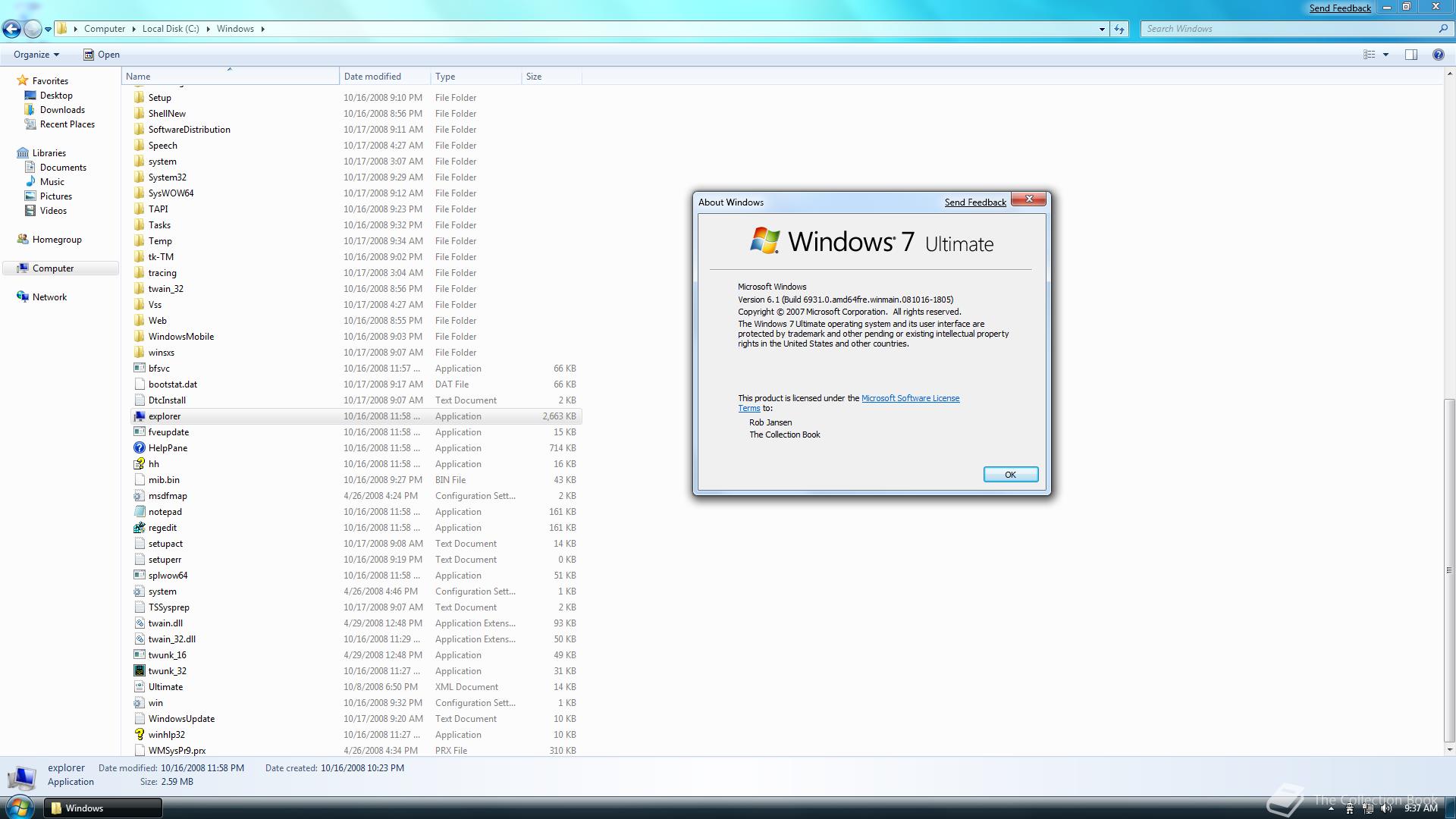Select Desktop in Favorites
This screenshot has height=819, width=1456.
point(56,96)
